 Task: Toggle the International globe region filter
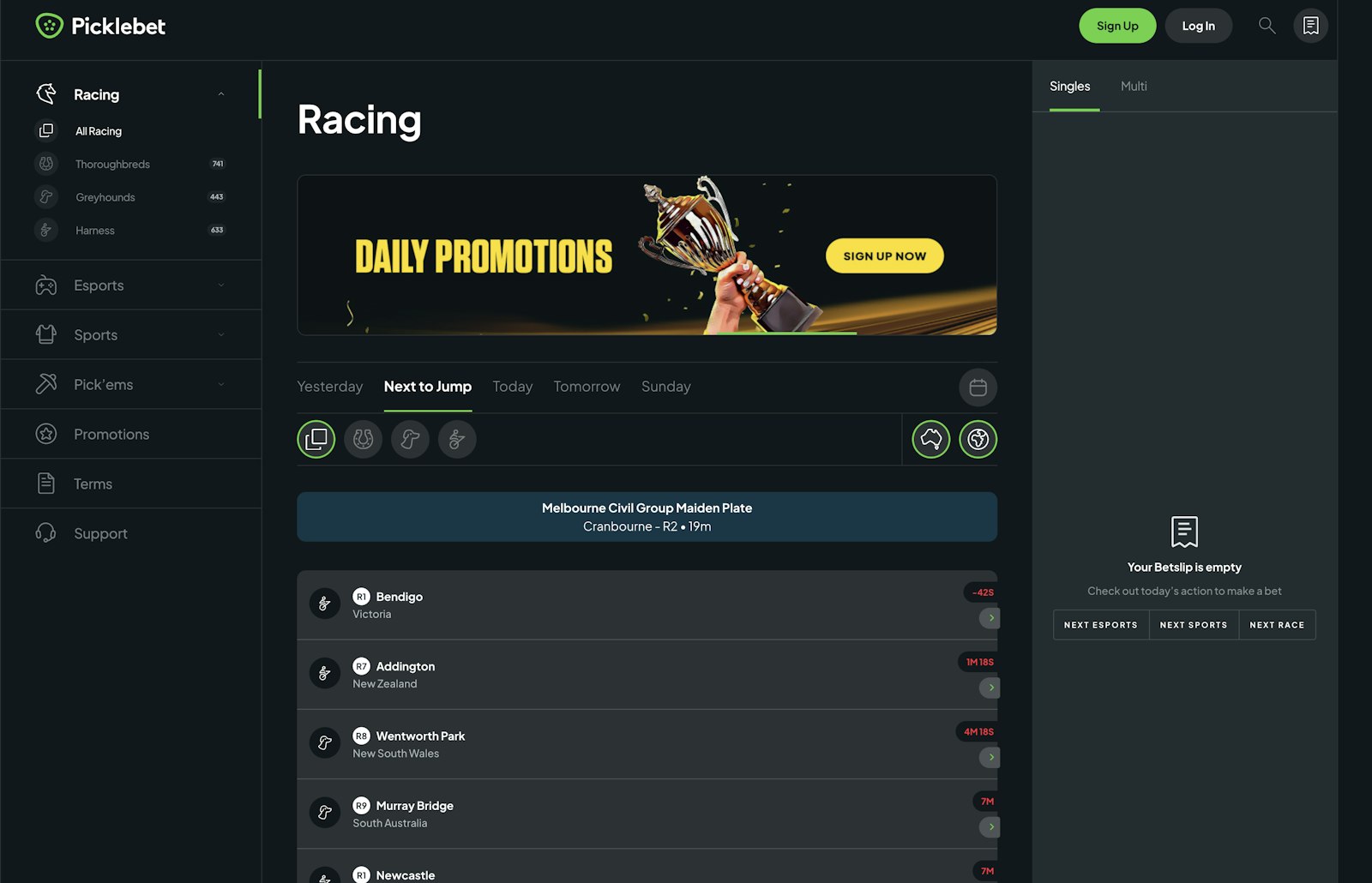[978, 439]
